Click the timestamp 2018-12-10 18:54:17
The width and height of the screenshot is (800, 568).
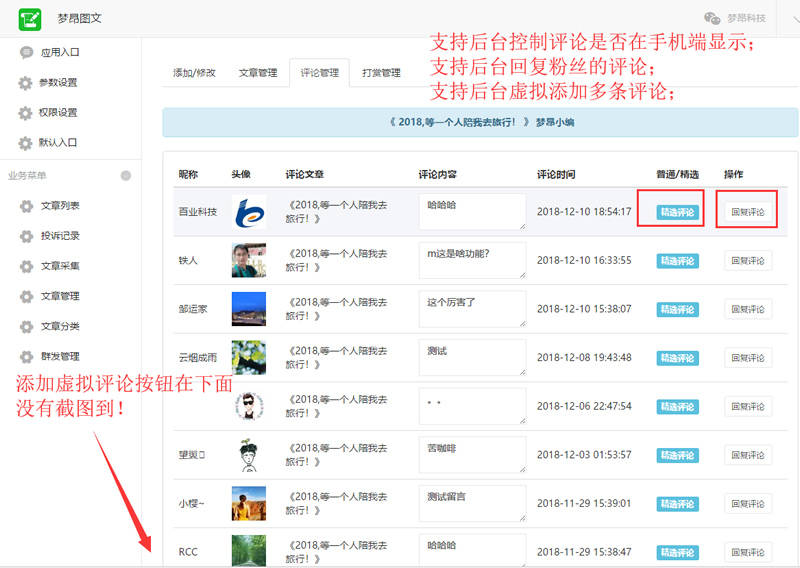click(x=584, y=212)
